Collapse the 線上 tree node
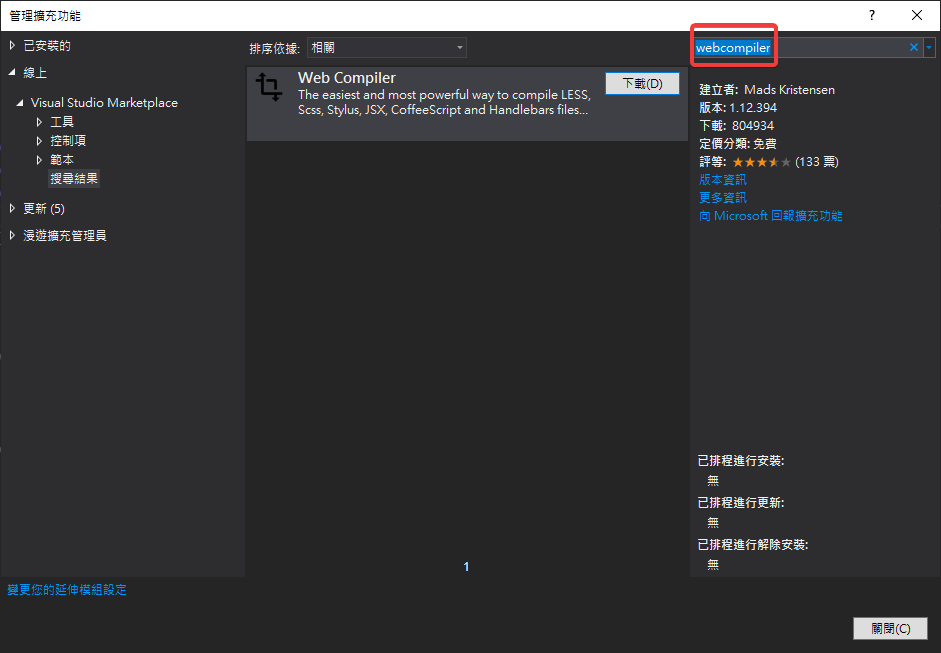The height and width of the screenshot is (653, 941). (x=13, y=73)
